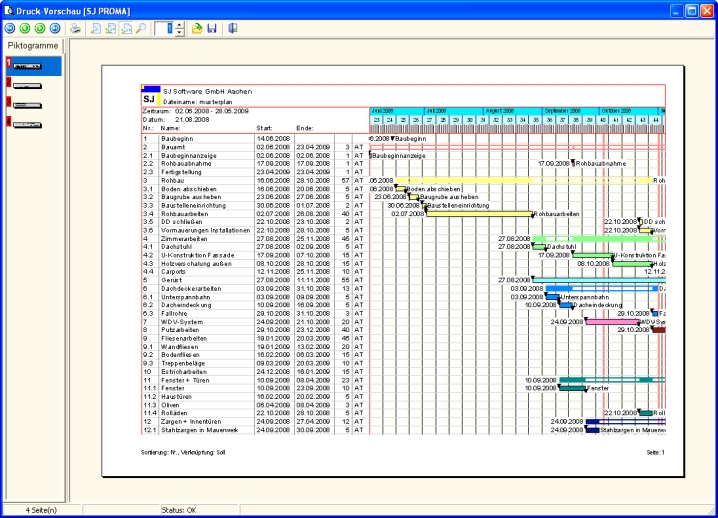Click the page number input field
This screenshot has height=518, width=718.
coord(166,29)
